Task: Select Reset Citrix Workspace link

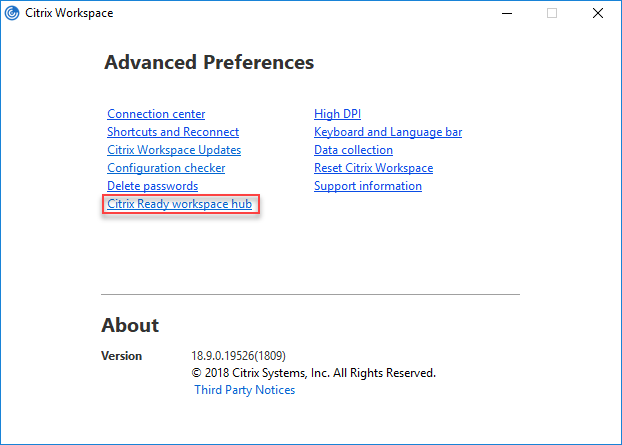Action: (x=373, y=168)
